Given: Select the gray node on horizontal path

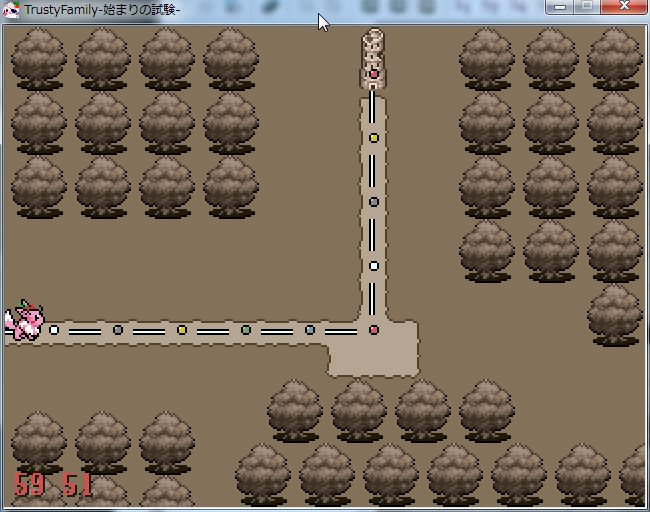Looking at the screenshot, I should click(118, 330).
